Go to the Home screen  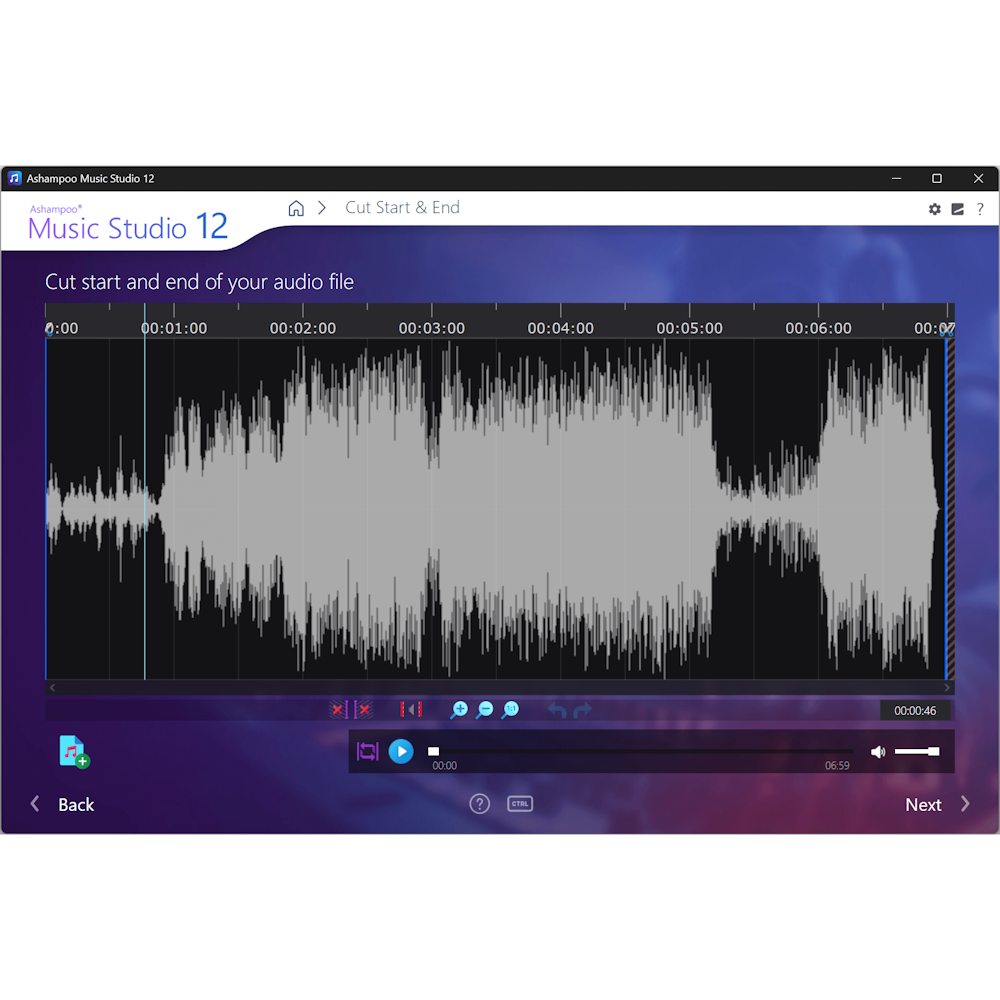[296, 209]
